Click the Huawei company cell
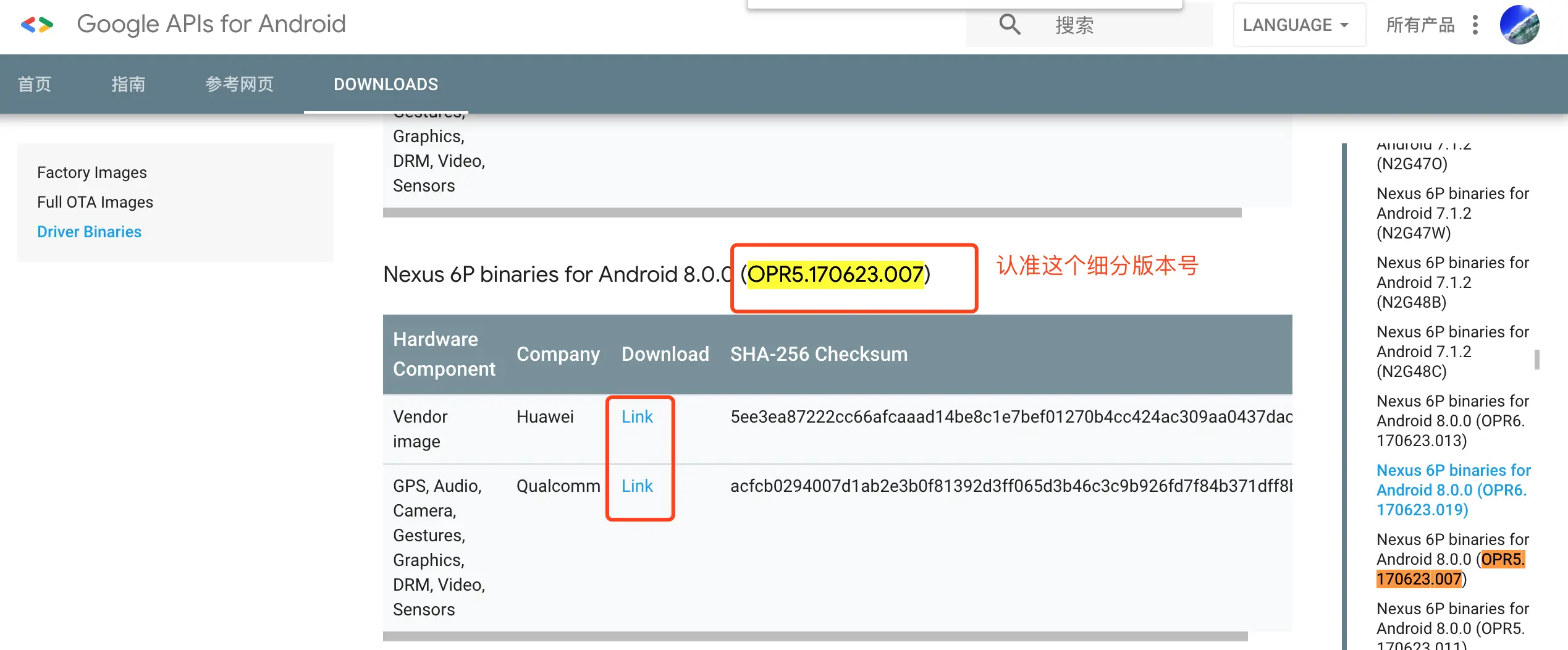The height and width of the screenshot is (650, 1568). pos(545,417)
